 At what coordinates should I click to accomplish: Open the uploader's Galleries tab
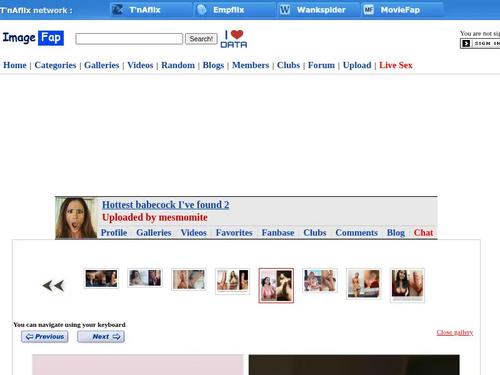[x=154, y=233]
